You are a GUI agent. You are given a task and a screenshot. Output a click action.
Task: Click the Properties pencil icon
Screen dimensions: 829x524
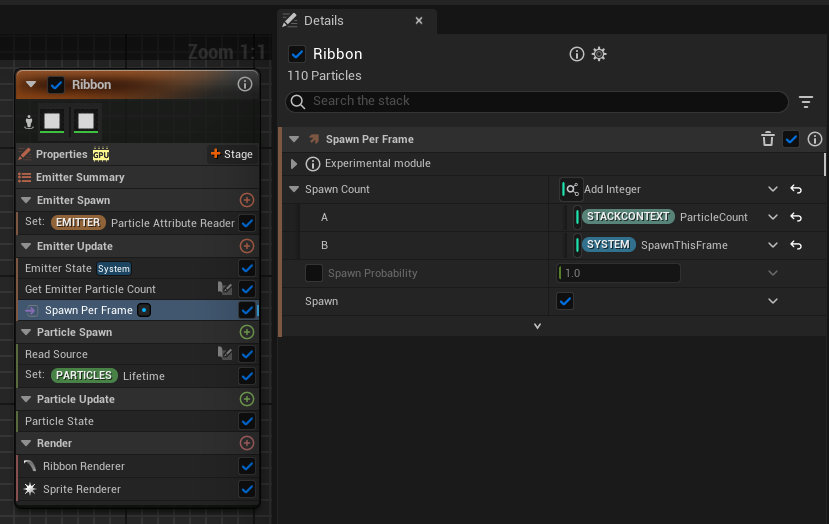click(x=24, y=154)
